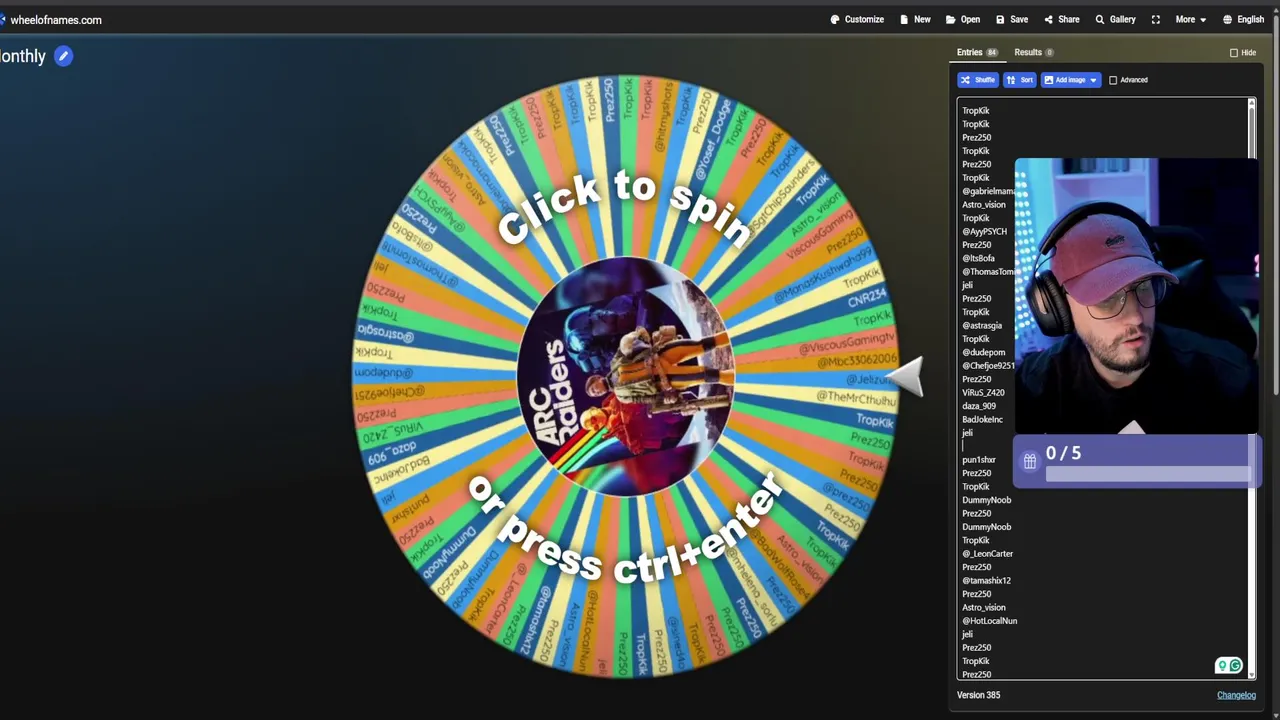Select entry '@astrasgia' in the list
The width and height of the screenshot is (1280, 720).
click(982, 325)
